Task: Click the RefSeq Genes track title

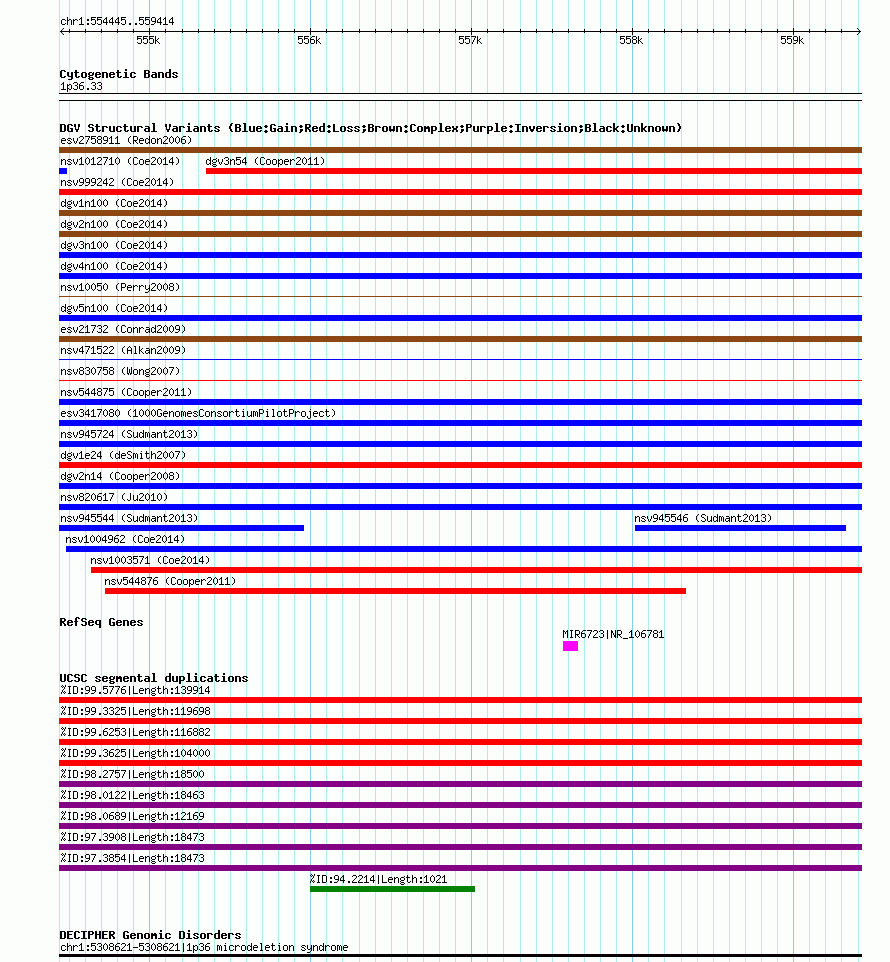Action: pos(101,621)
